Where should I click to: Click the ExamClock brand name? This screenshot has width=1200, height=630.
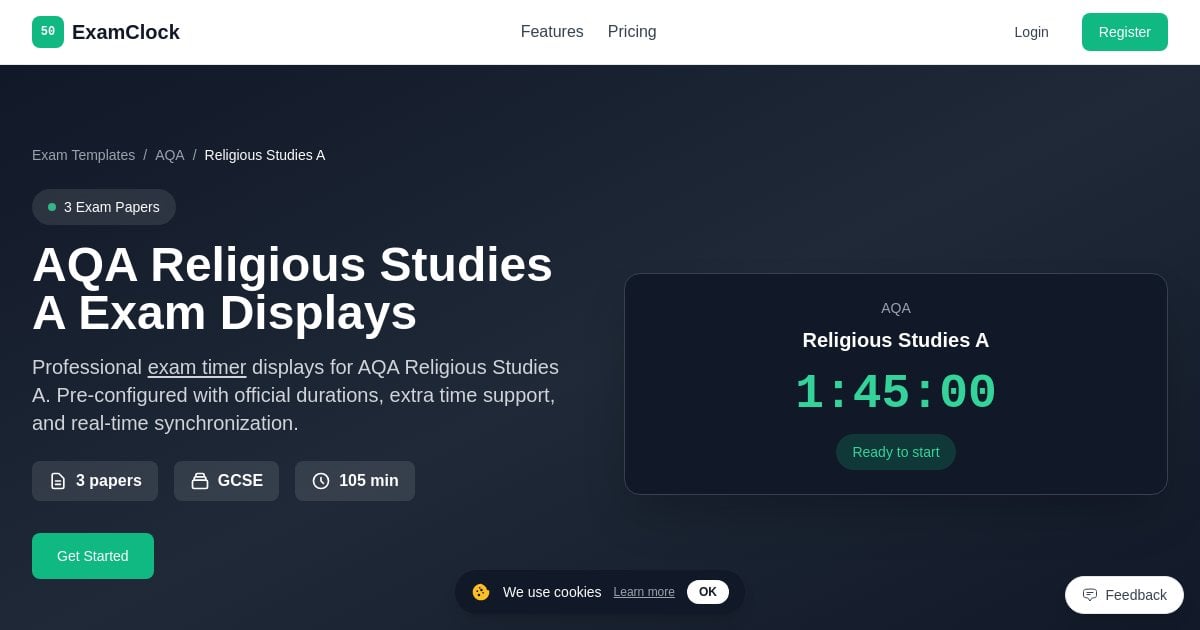(x=126, y=32)
